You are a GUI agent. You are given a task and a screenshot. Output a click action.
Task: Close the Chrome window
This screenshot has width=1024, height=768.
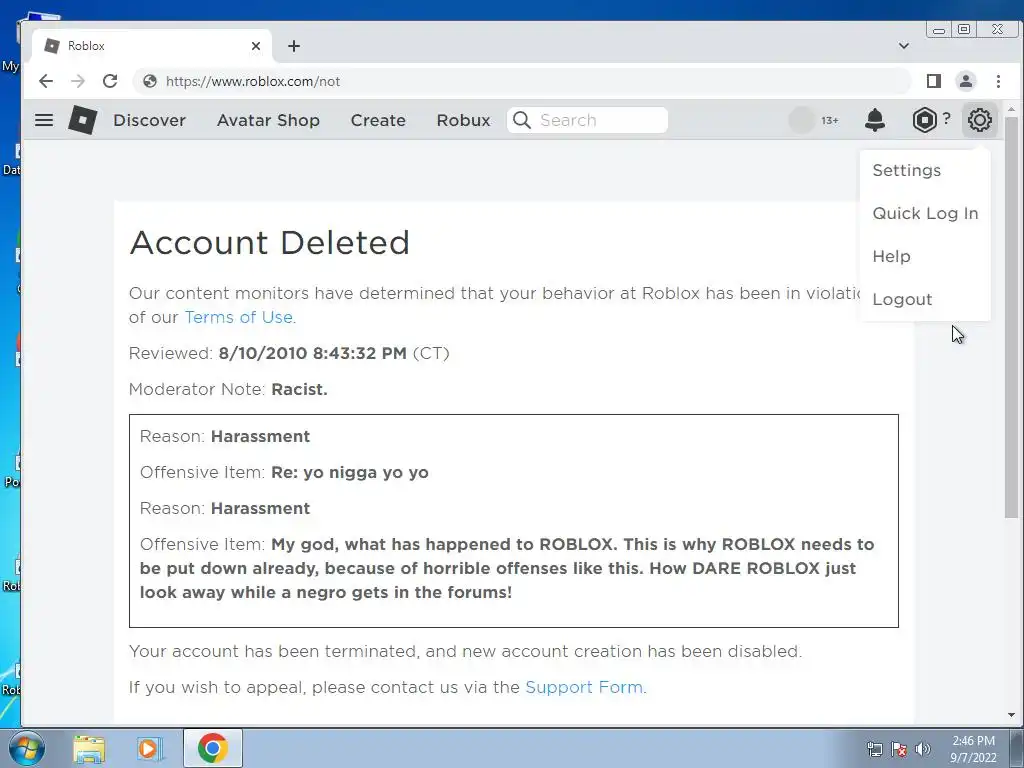pos(997,29)
